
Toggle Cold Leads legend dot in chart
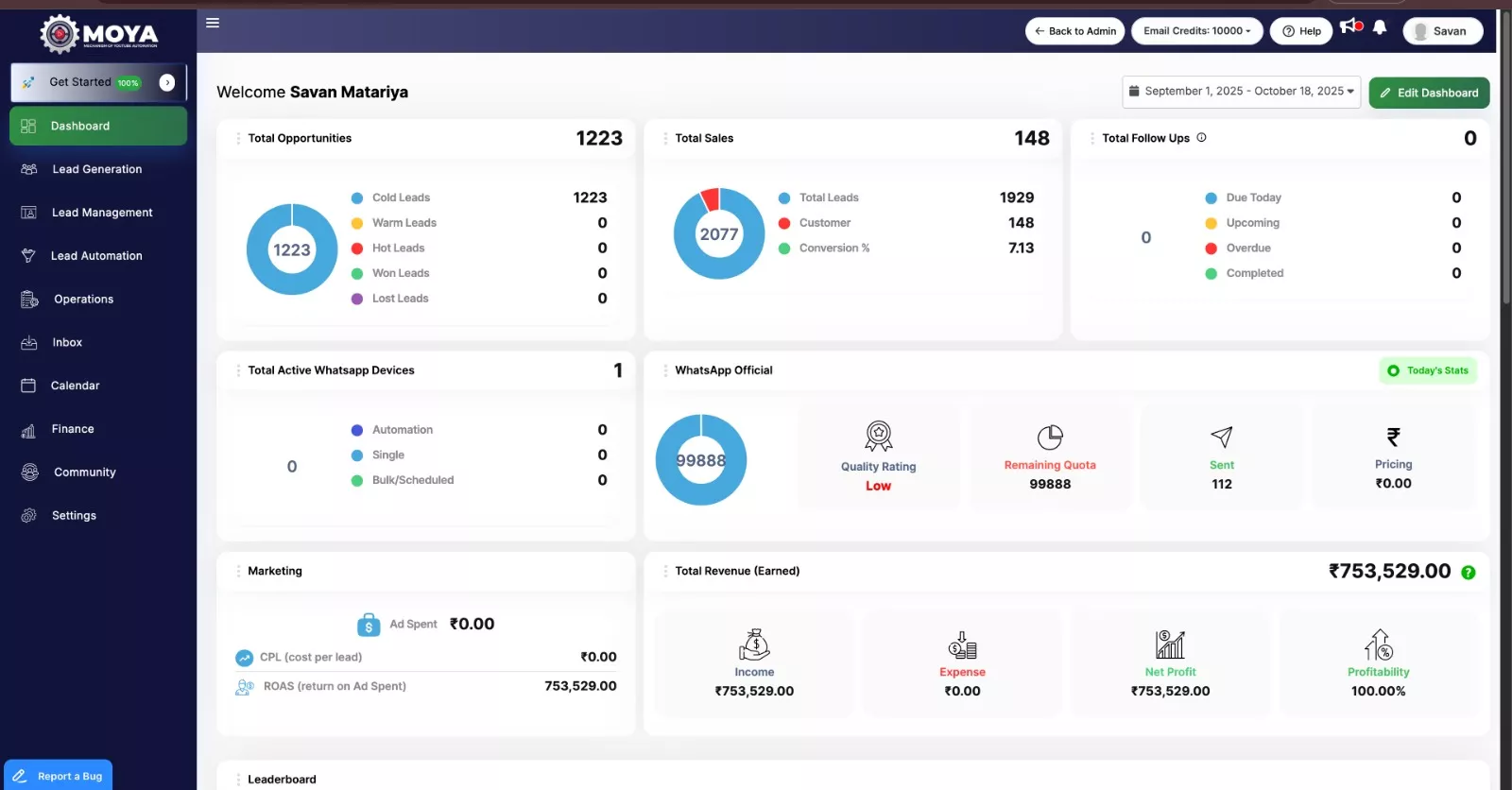click(357, 198)
